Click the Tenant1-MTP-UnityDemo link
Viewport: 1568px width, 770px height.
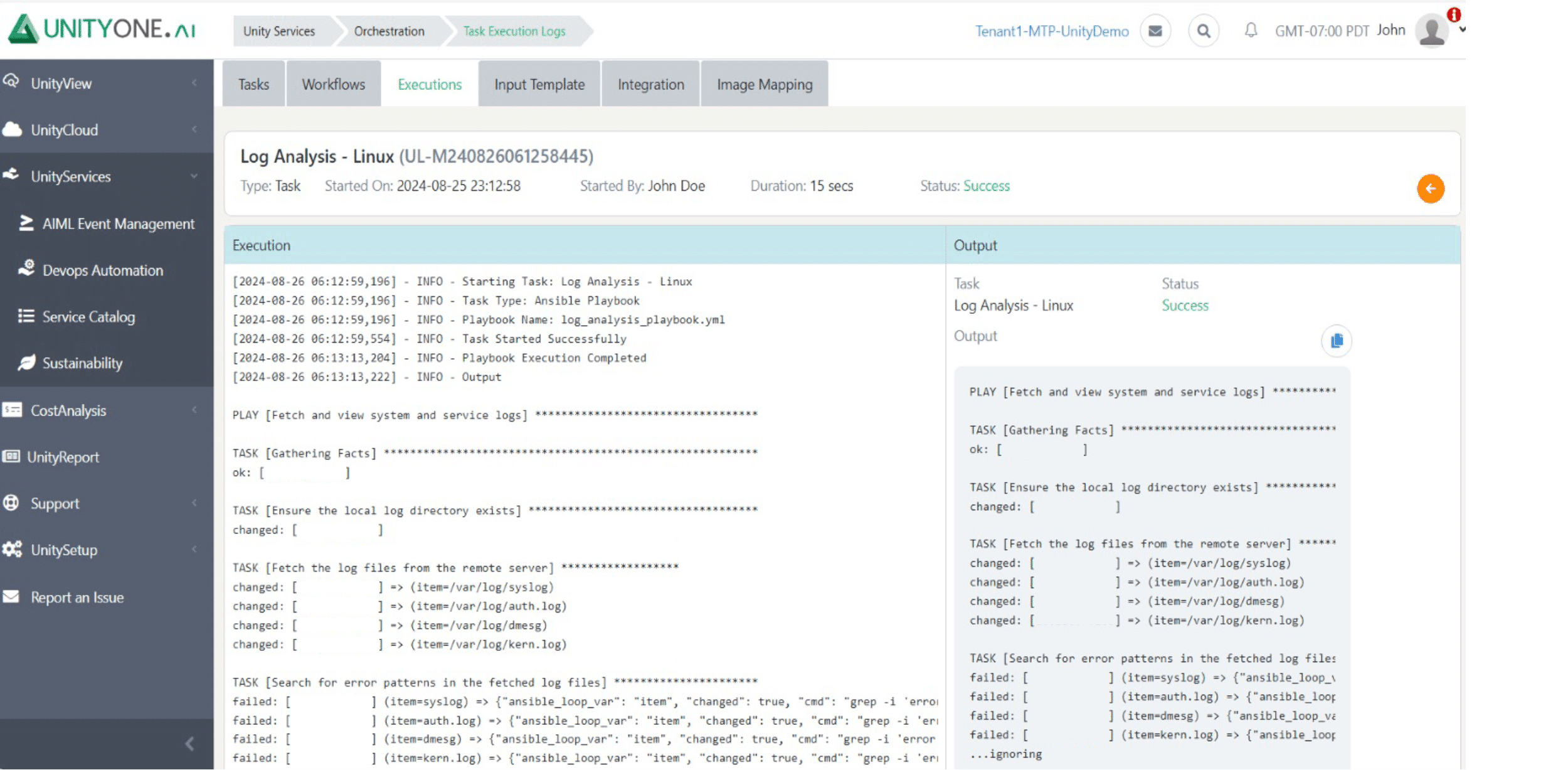coord(1051,31)
